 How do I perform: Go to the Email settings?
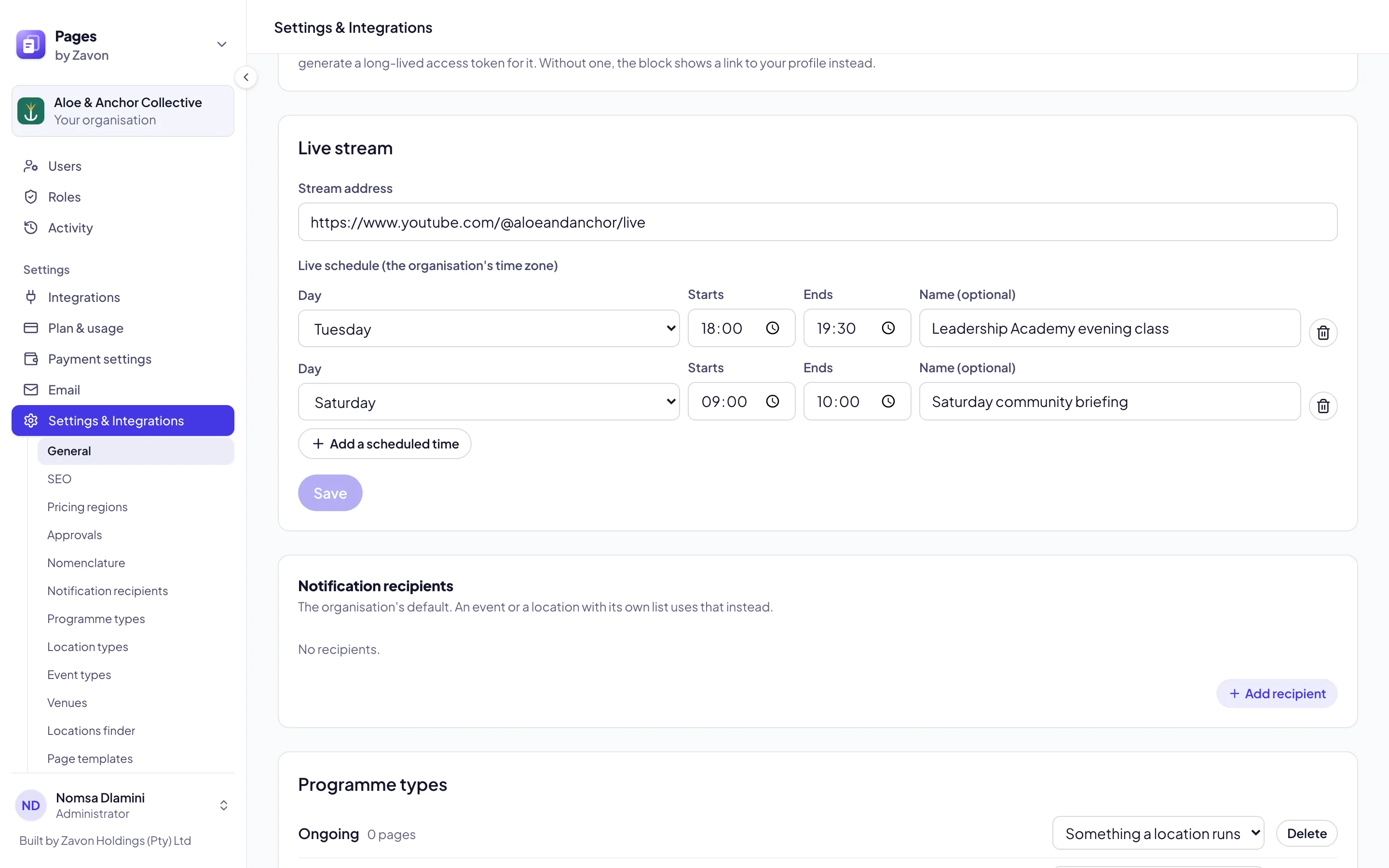(x=123, y=390)
